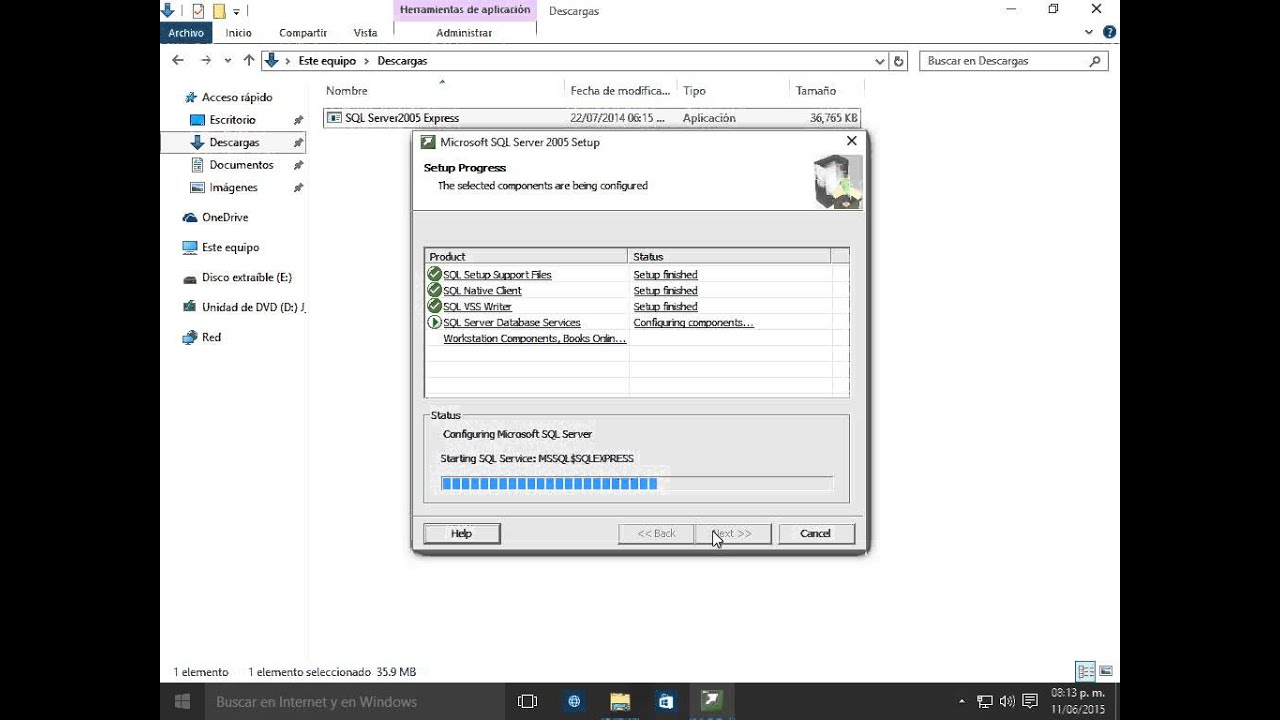Click SQL Setup taskbar icon
The width and height of the screenshot is (1280, 720).
[712, 702]
